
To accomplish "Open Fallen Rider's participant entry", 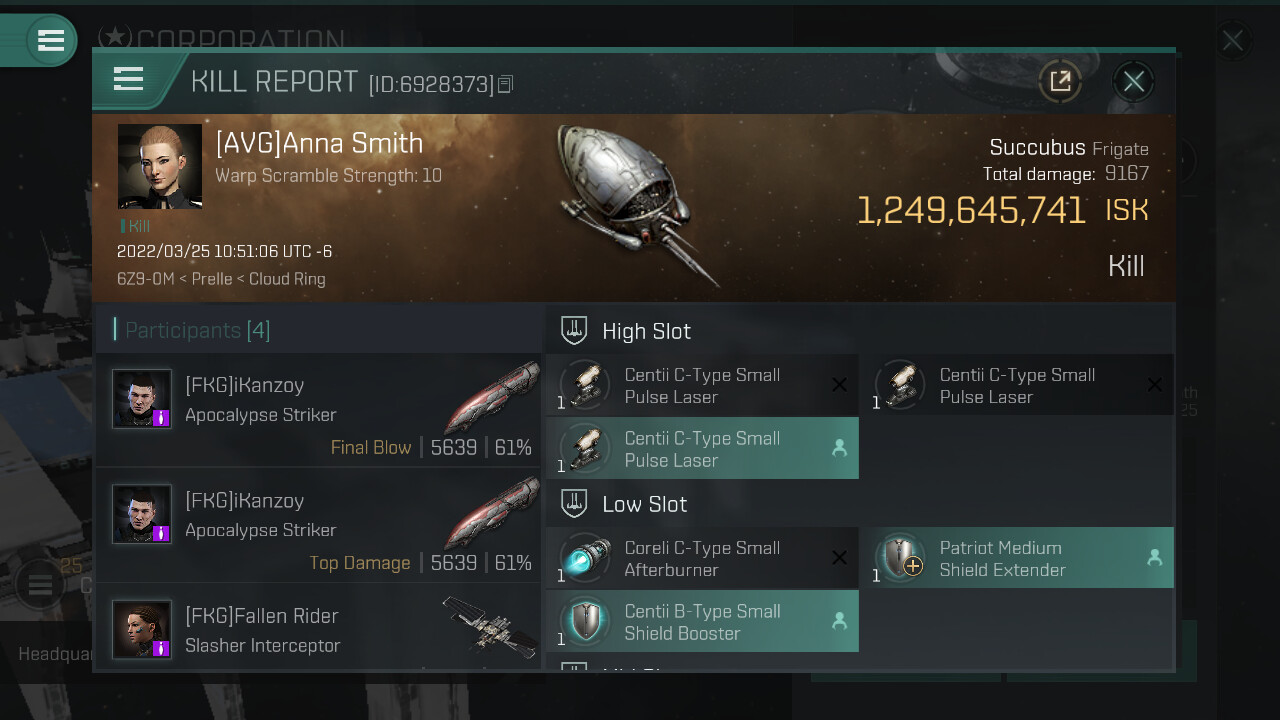I will pos(318,630).
